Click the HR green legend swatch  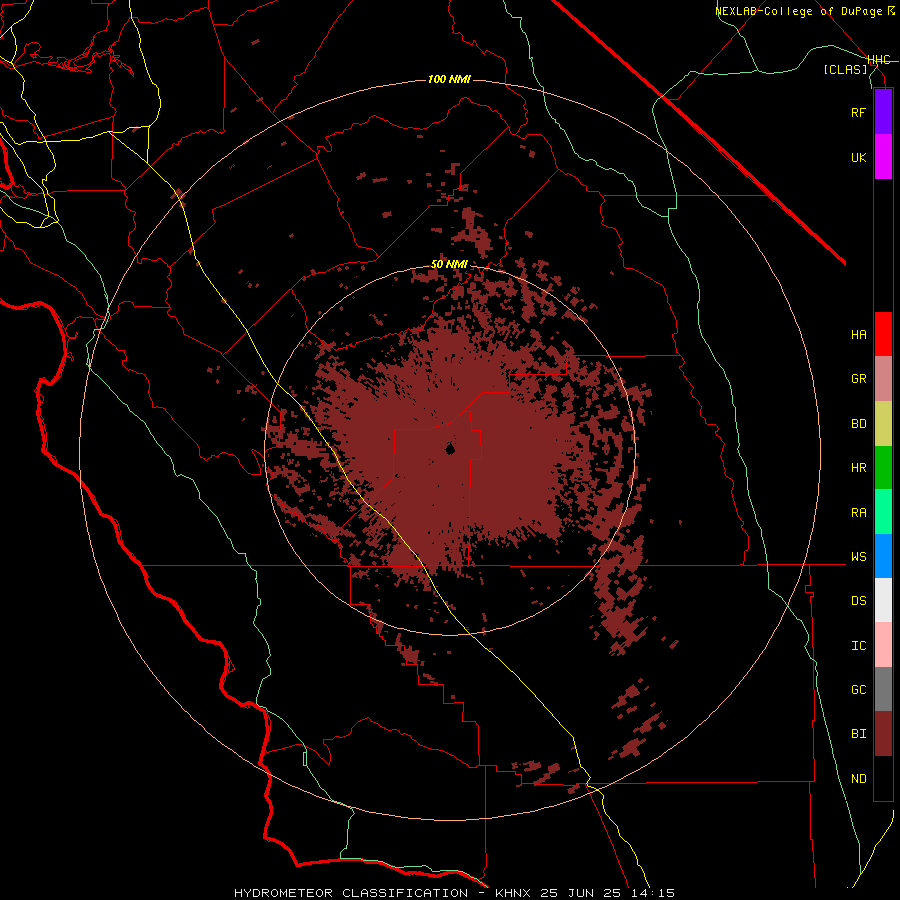pos(883,468)
